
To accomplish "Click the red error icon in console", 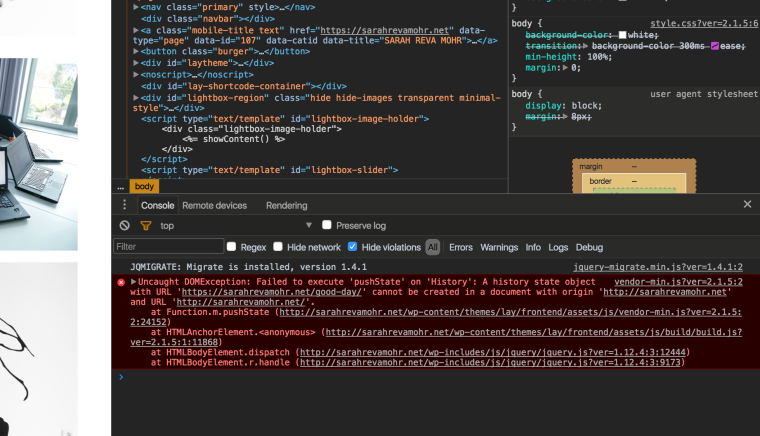I will (x=121, y=283).
